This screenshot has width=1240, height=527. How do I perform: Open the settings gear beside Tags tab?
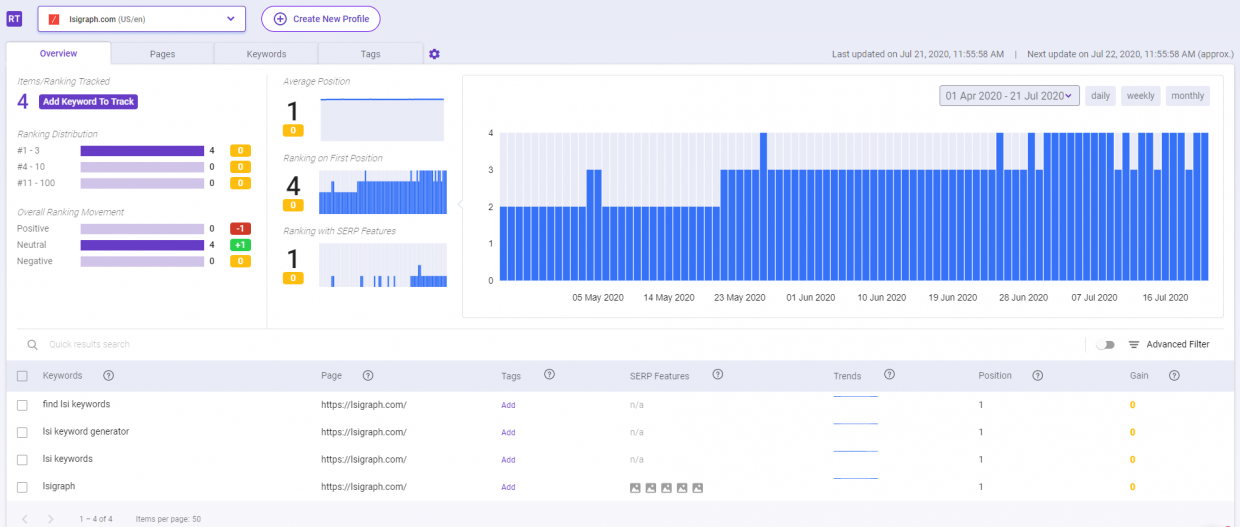[434, 54]
